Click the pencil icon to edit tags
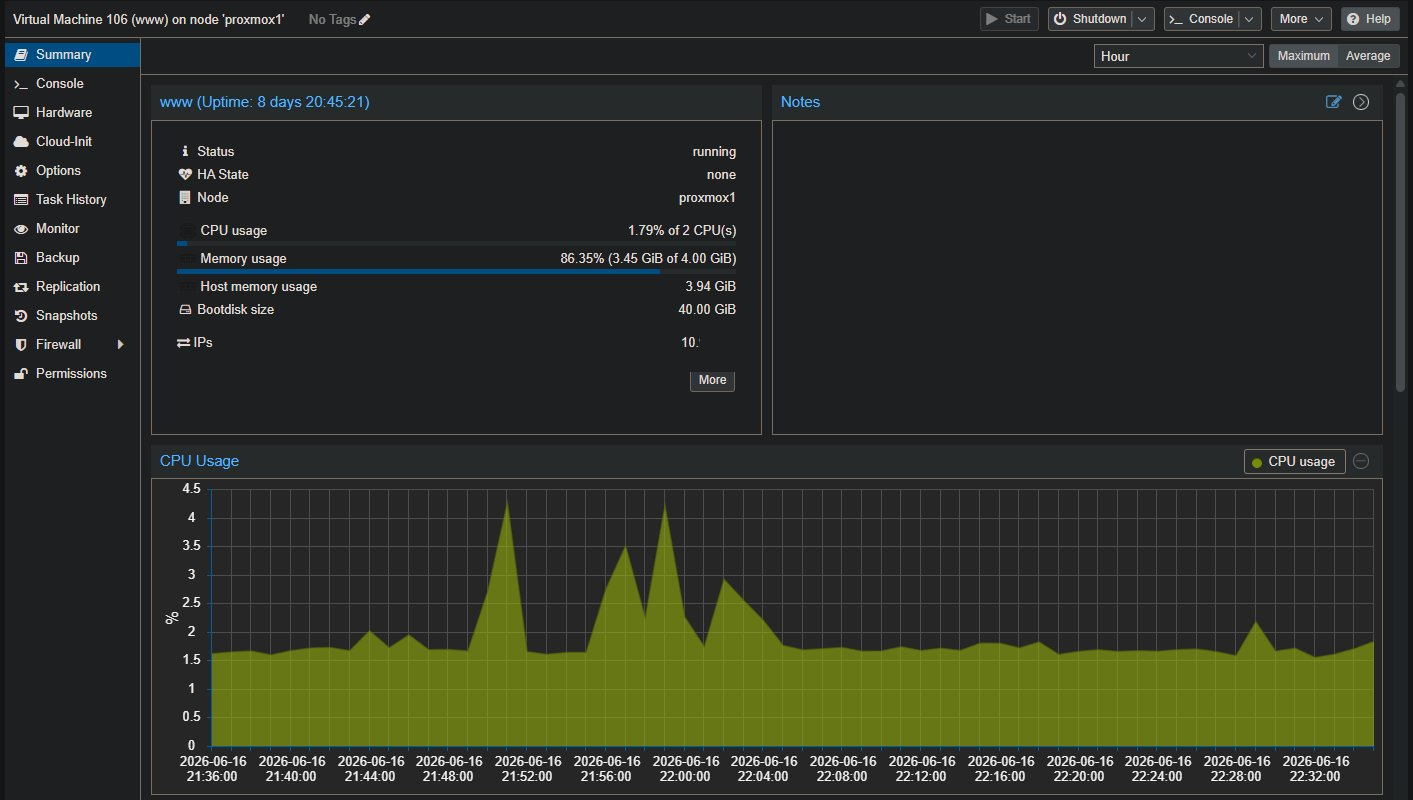 (x=365, y=19)
